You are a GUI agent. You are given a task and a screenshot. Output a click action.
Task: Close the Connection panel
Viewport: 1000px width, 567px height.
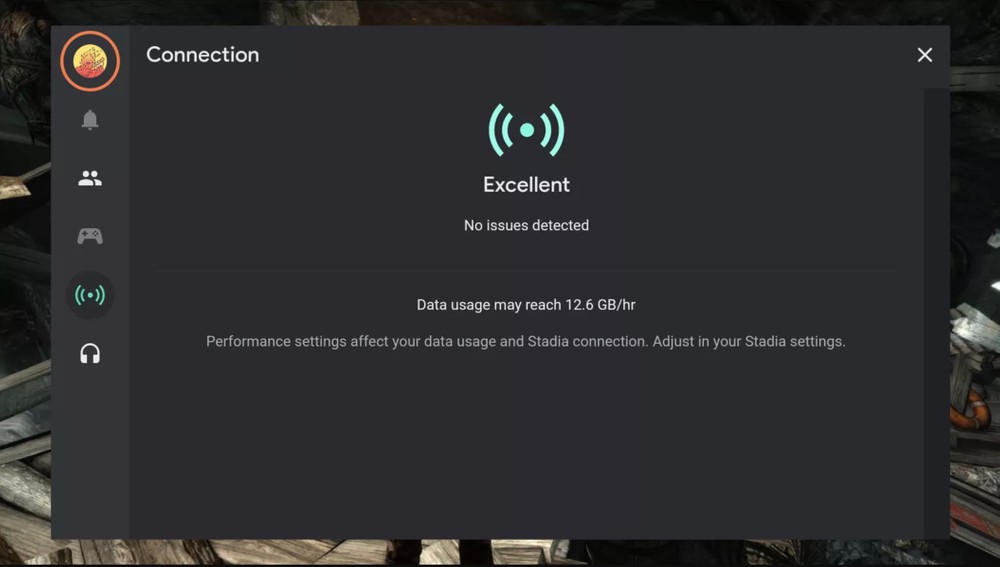(x=924, y=55)
